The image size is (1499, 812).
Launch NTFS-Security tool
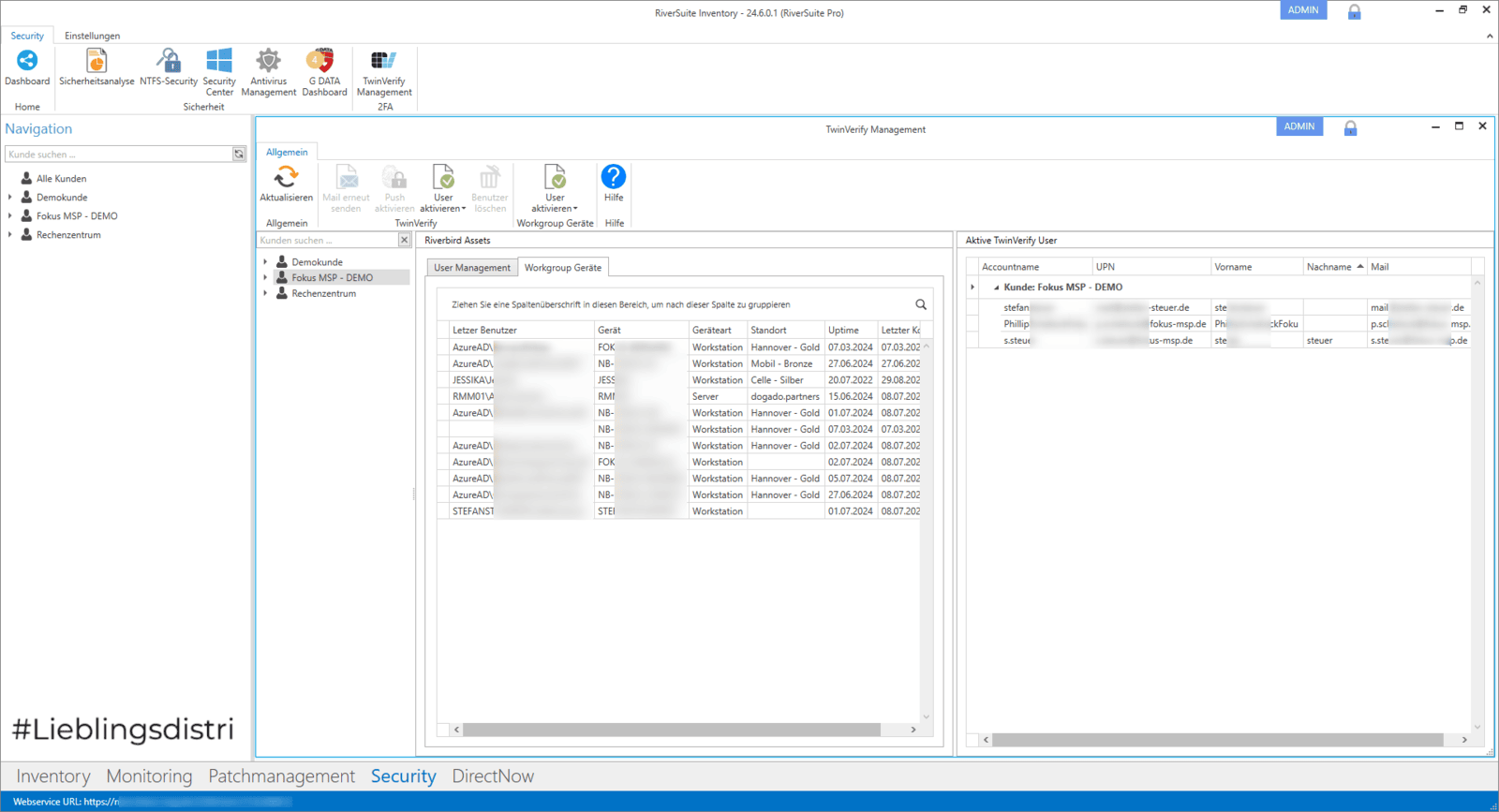[169, 67]
